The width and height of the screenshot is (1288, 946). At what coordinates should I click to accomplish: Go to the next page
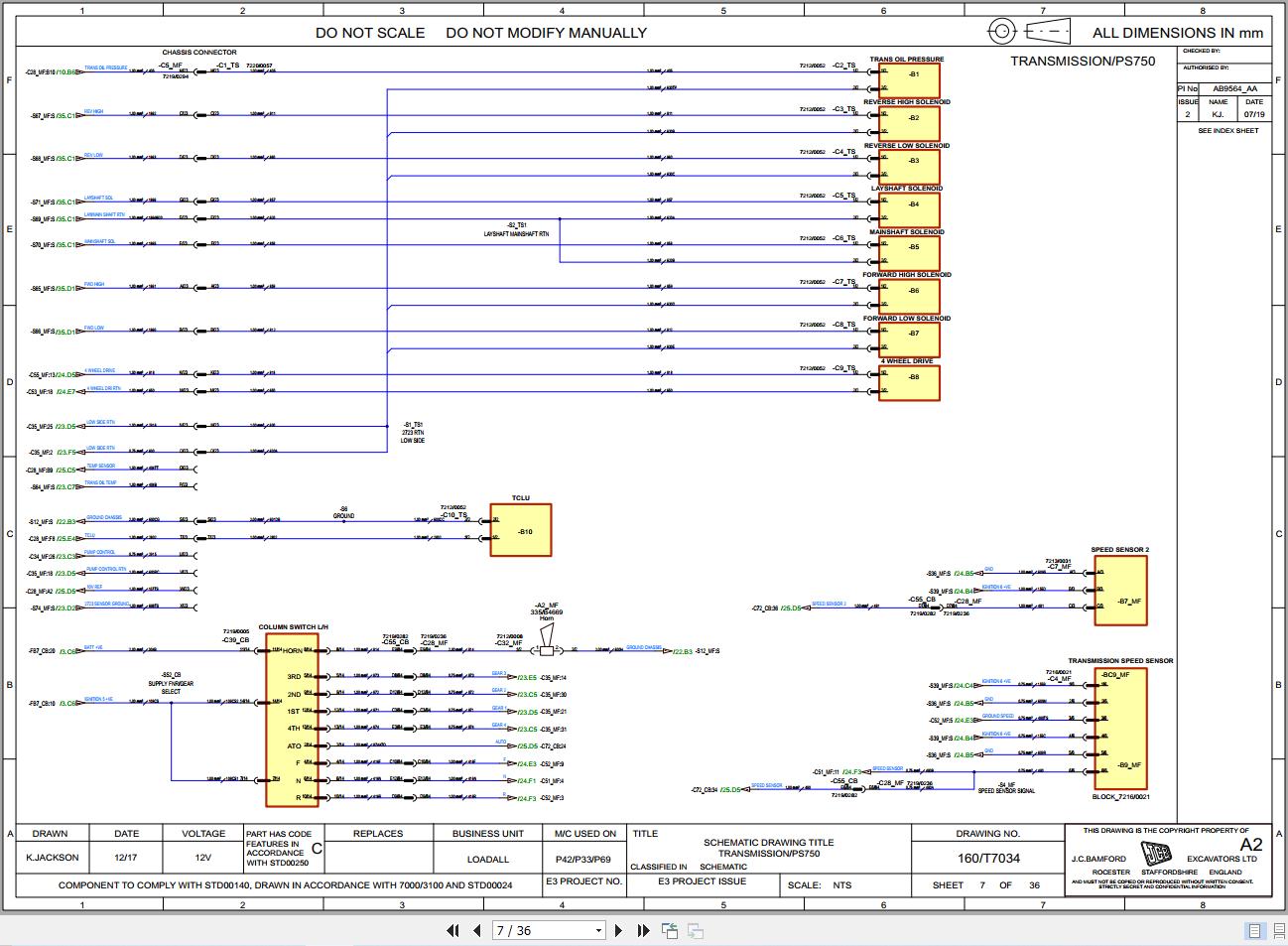619,930
